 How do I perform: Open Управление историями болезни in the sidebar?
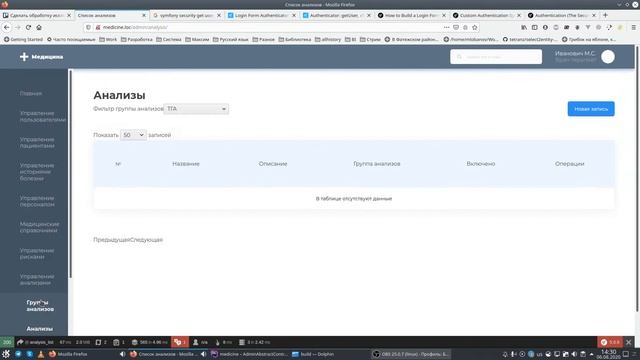(x=37, y=172)
